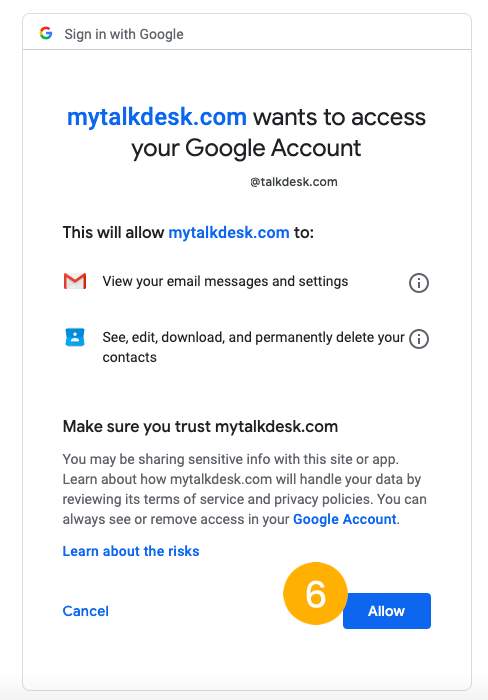This screenshot has width=488, height=700.
Task: Click the @talkdesk.com account email
Action: 294,182
